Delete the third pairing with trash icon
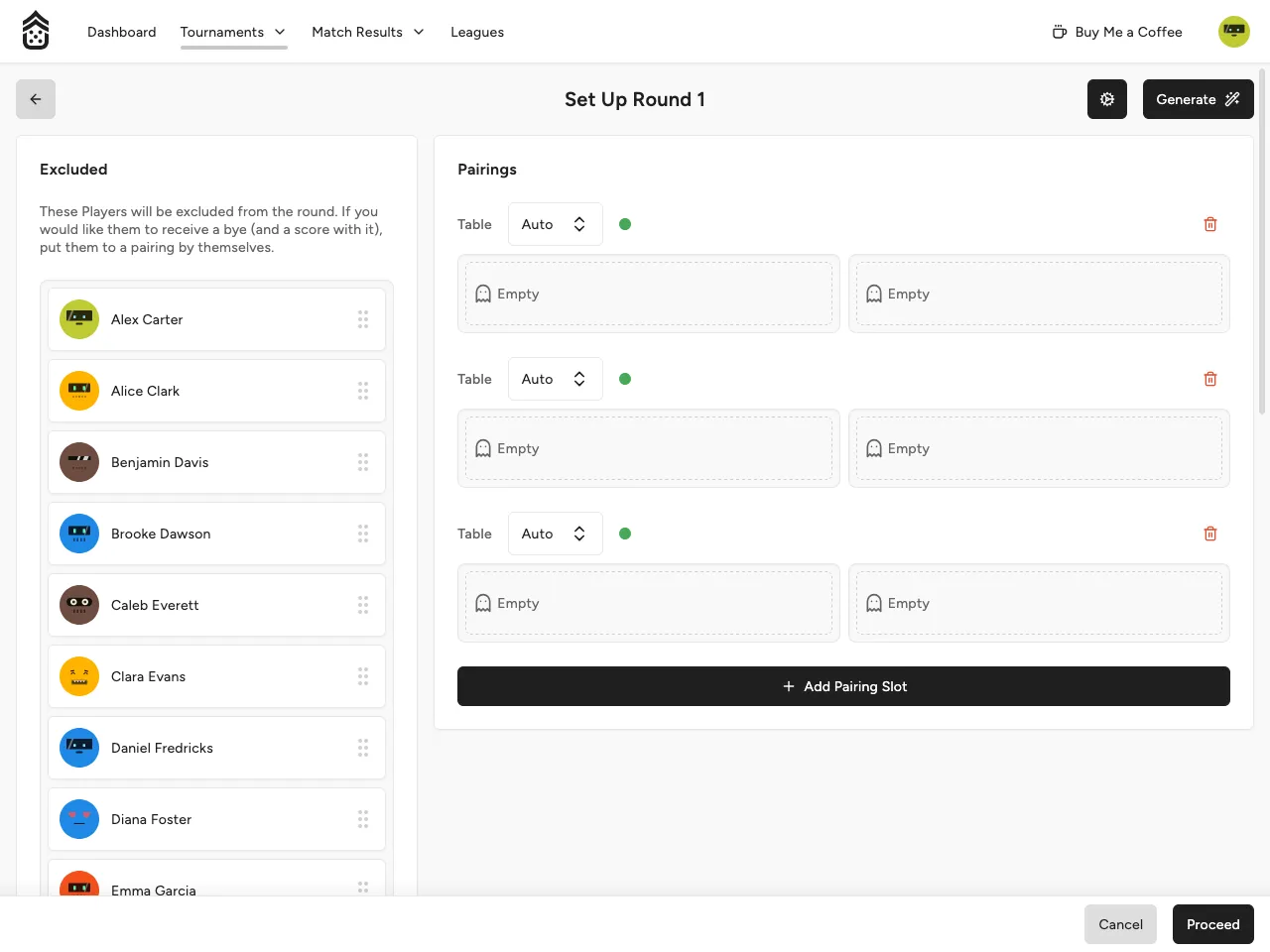 coord(1210,534)
